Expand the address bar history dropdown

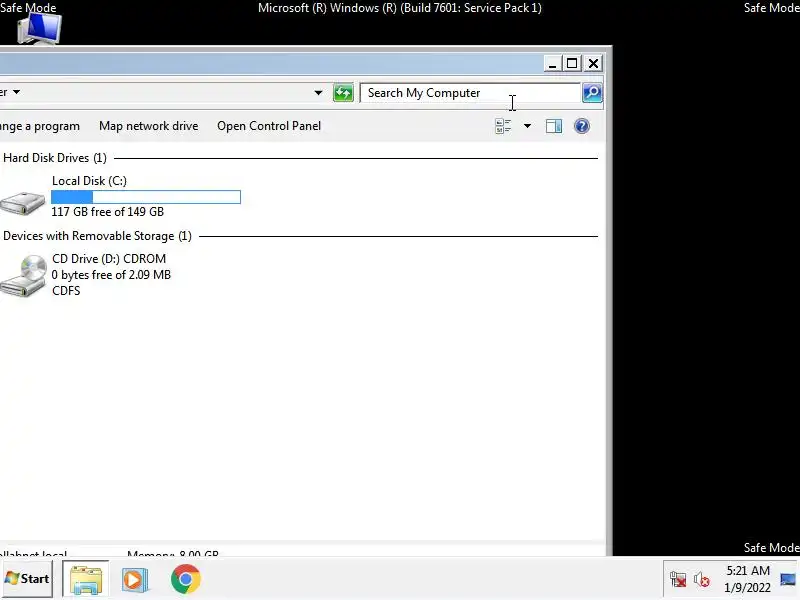coord(318,93)
